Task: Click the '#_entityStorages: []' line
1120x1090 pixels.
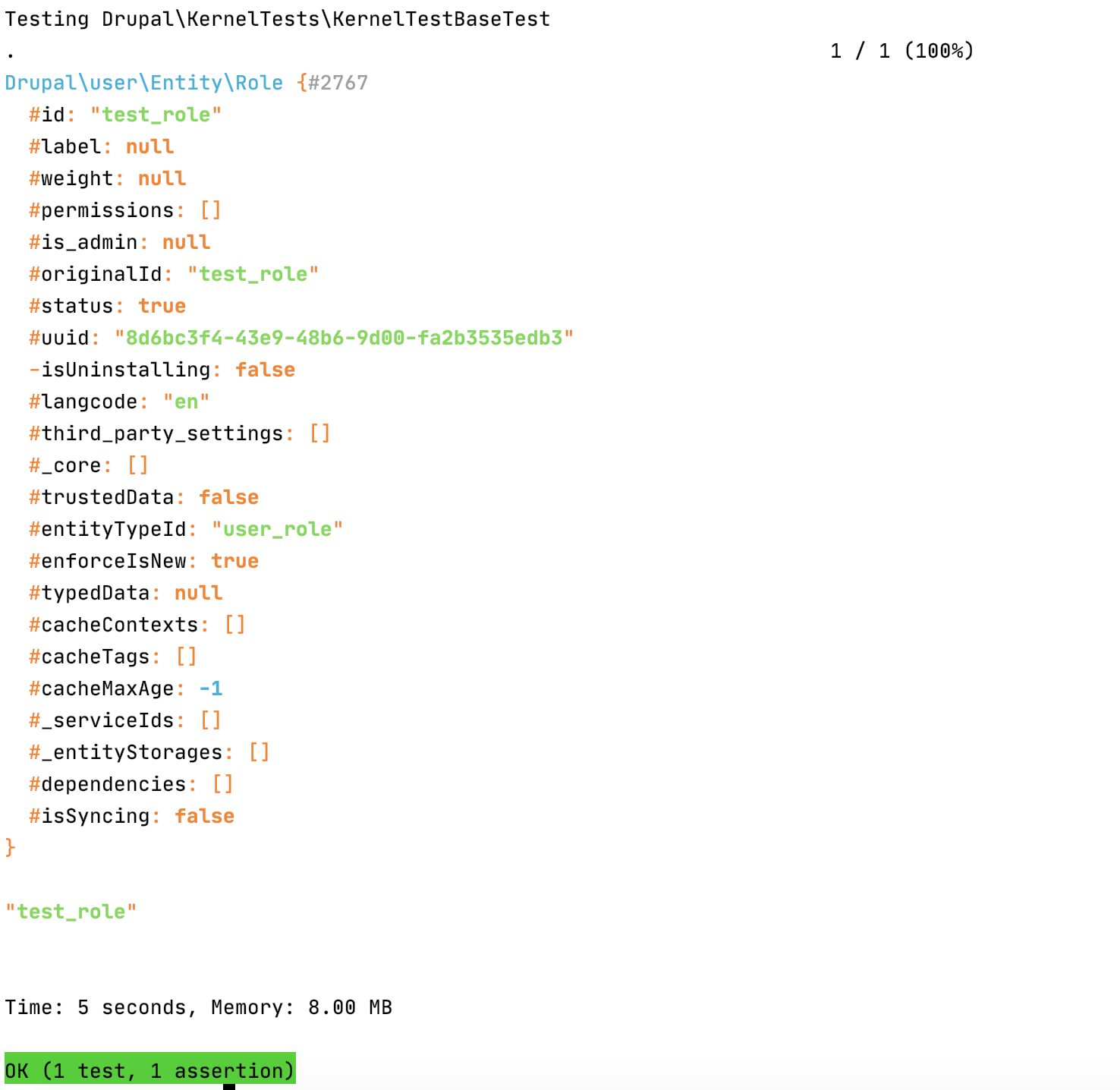Action: pos(149,752)
